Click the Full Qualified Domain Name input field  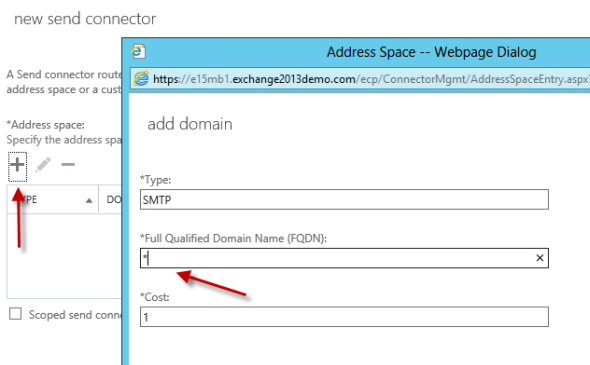pyautogui.click(x=344, y=258)
